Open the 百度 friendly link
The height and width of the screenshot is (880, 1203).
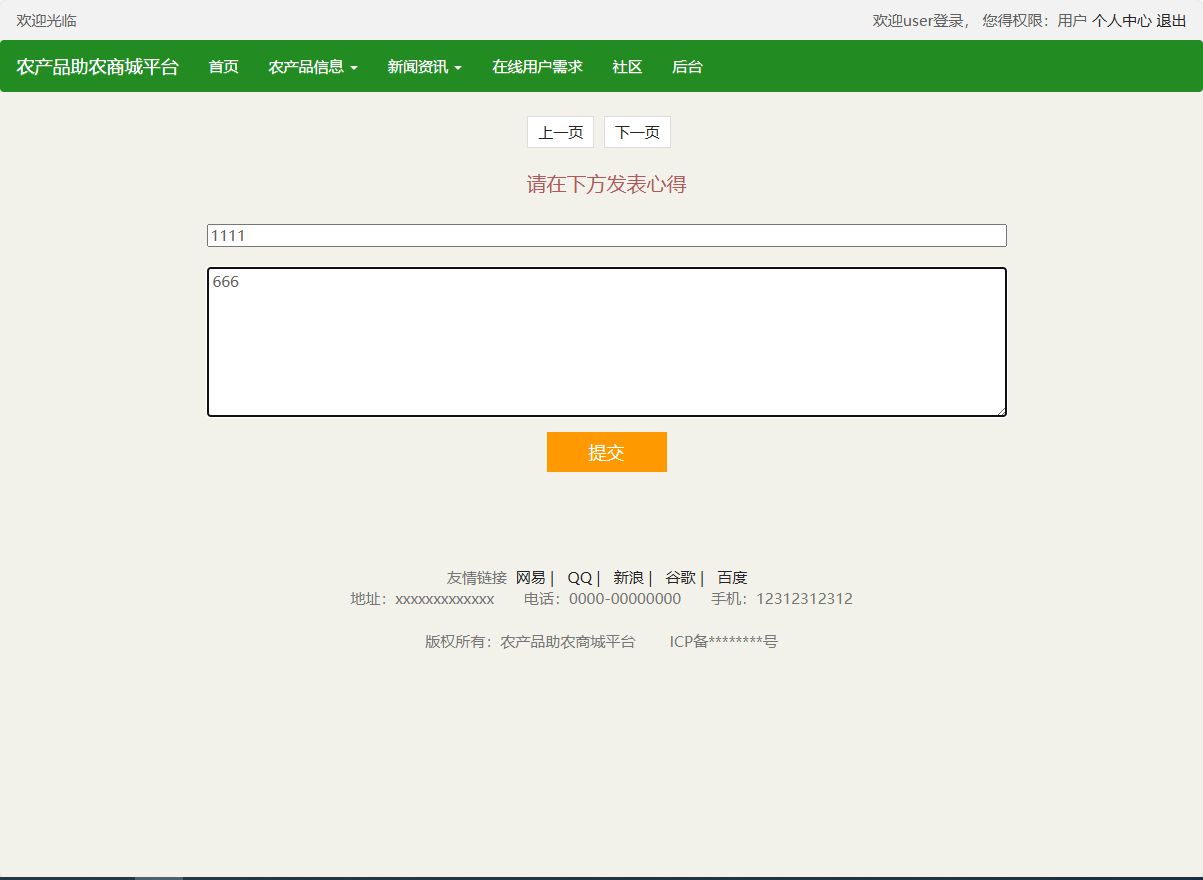(731, 577)
